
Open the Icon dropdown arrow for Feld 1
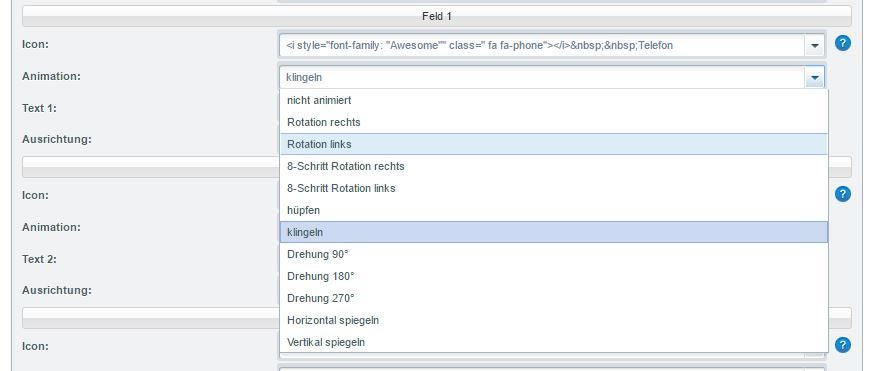pos(815,46)
